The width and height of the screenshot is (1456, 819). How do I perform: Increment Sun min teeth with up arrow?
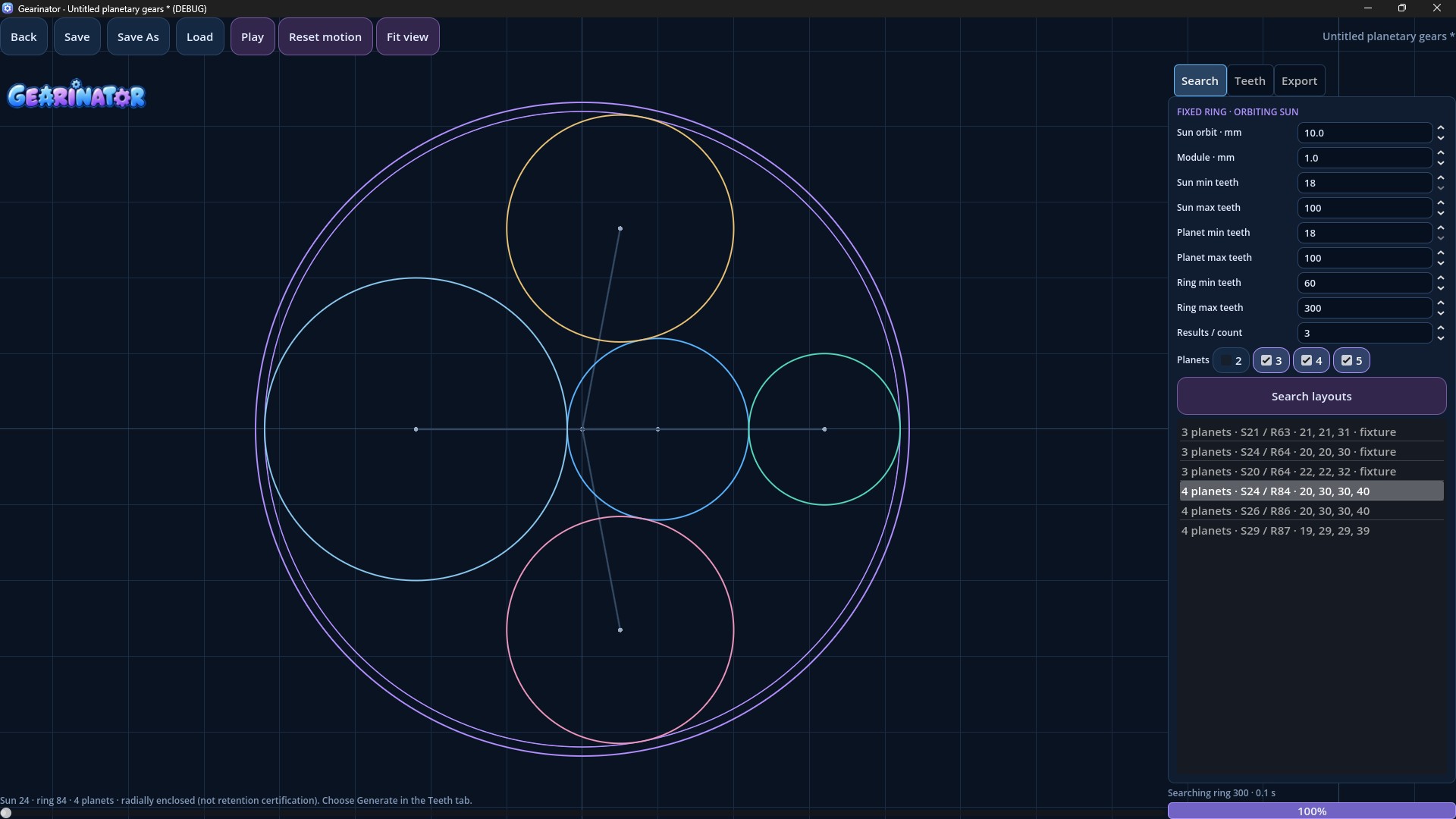(x=1441, y=178)
